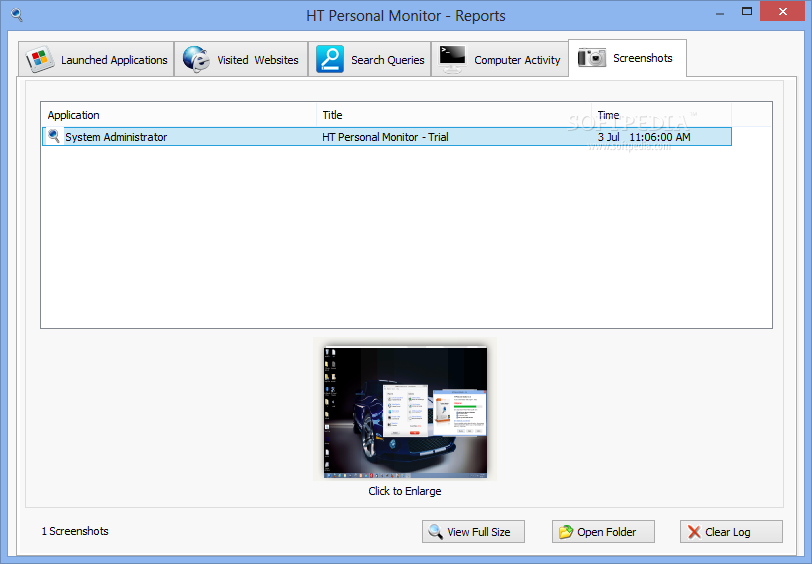Screen dimensions: 812x564
Task: Select the System Administrator row
Action: 387,137
